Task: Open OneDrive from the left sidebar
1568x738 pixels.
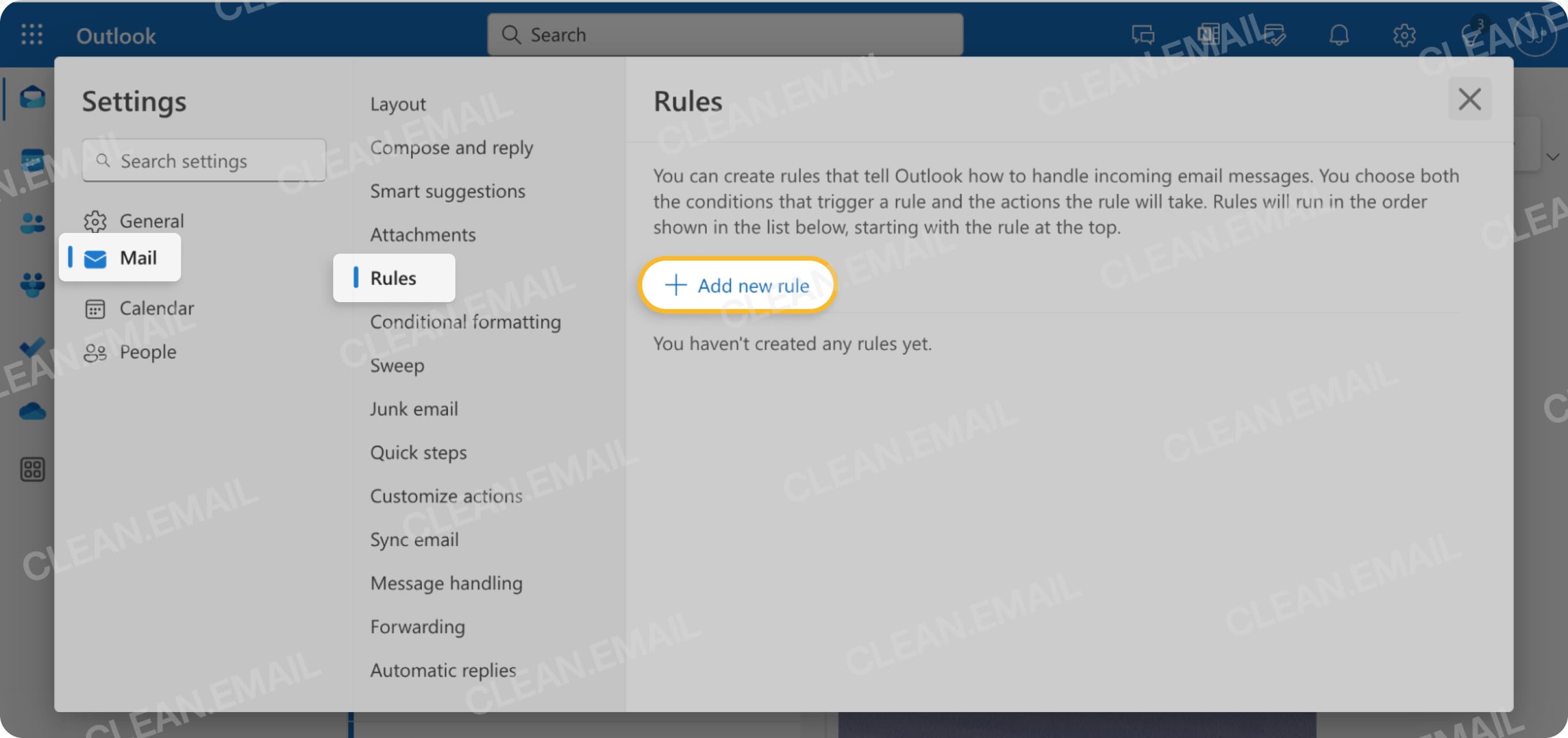Action: pyautogui.click(x=32, y=412)
